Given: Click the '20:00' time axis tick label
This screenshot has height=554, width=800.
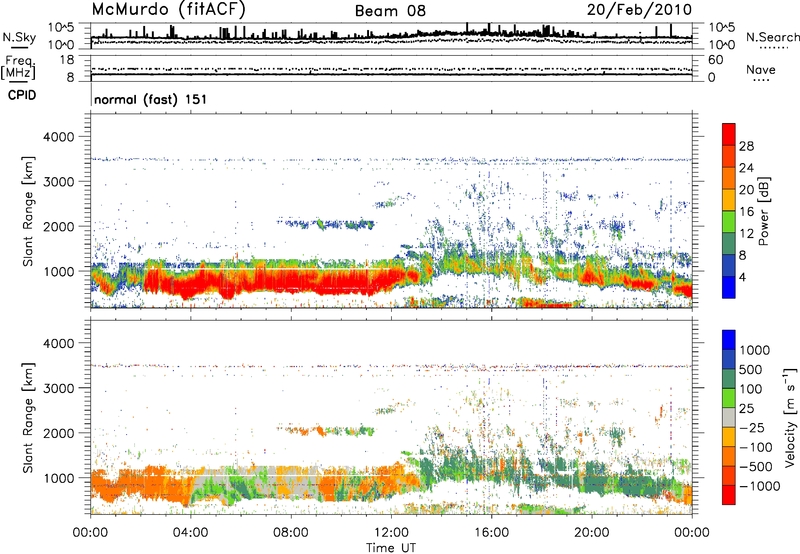Looking at the screenshot, I should click(x=591, y=533).
